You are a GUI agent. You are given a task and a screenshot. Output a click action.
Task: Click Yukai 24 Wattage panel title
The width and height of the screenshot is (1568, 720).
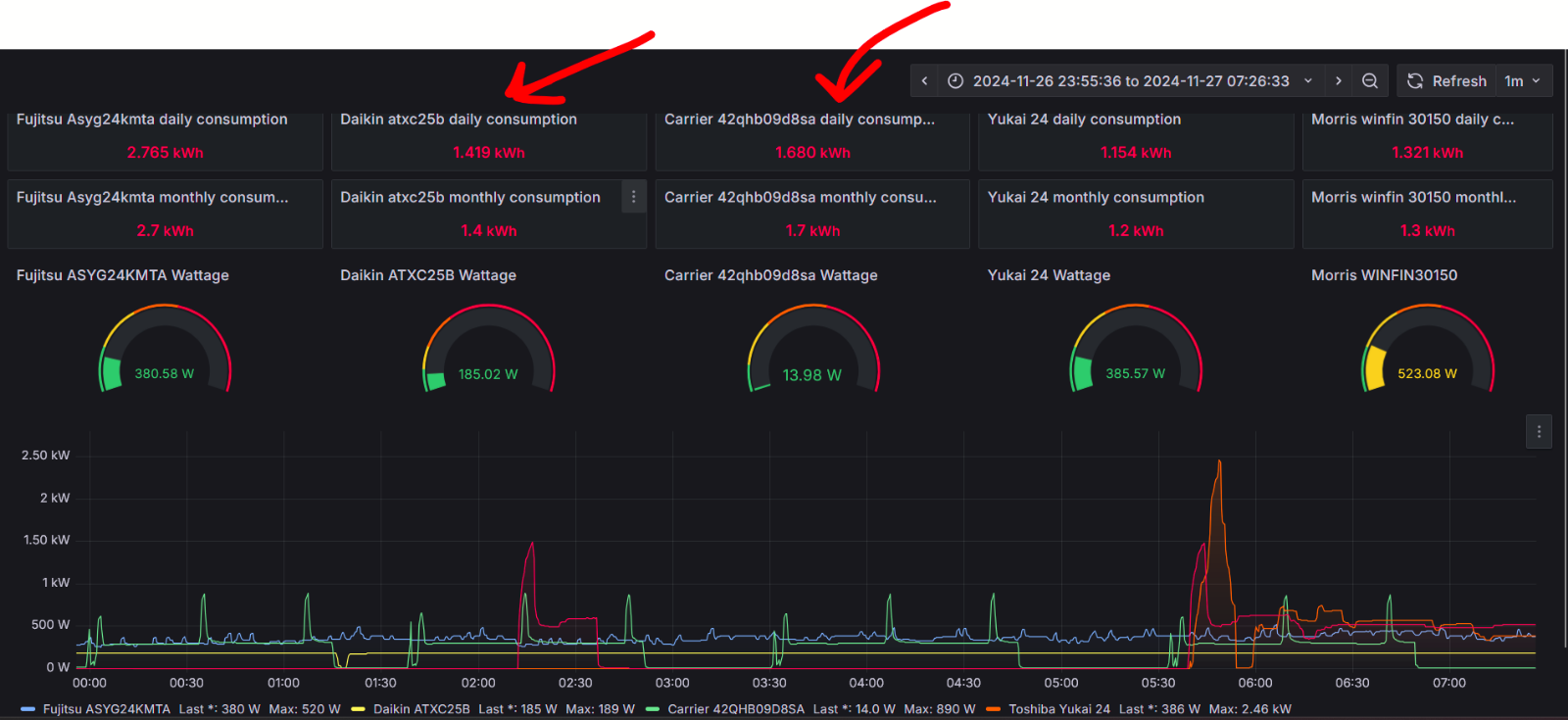click(1049, 276)
